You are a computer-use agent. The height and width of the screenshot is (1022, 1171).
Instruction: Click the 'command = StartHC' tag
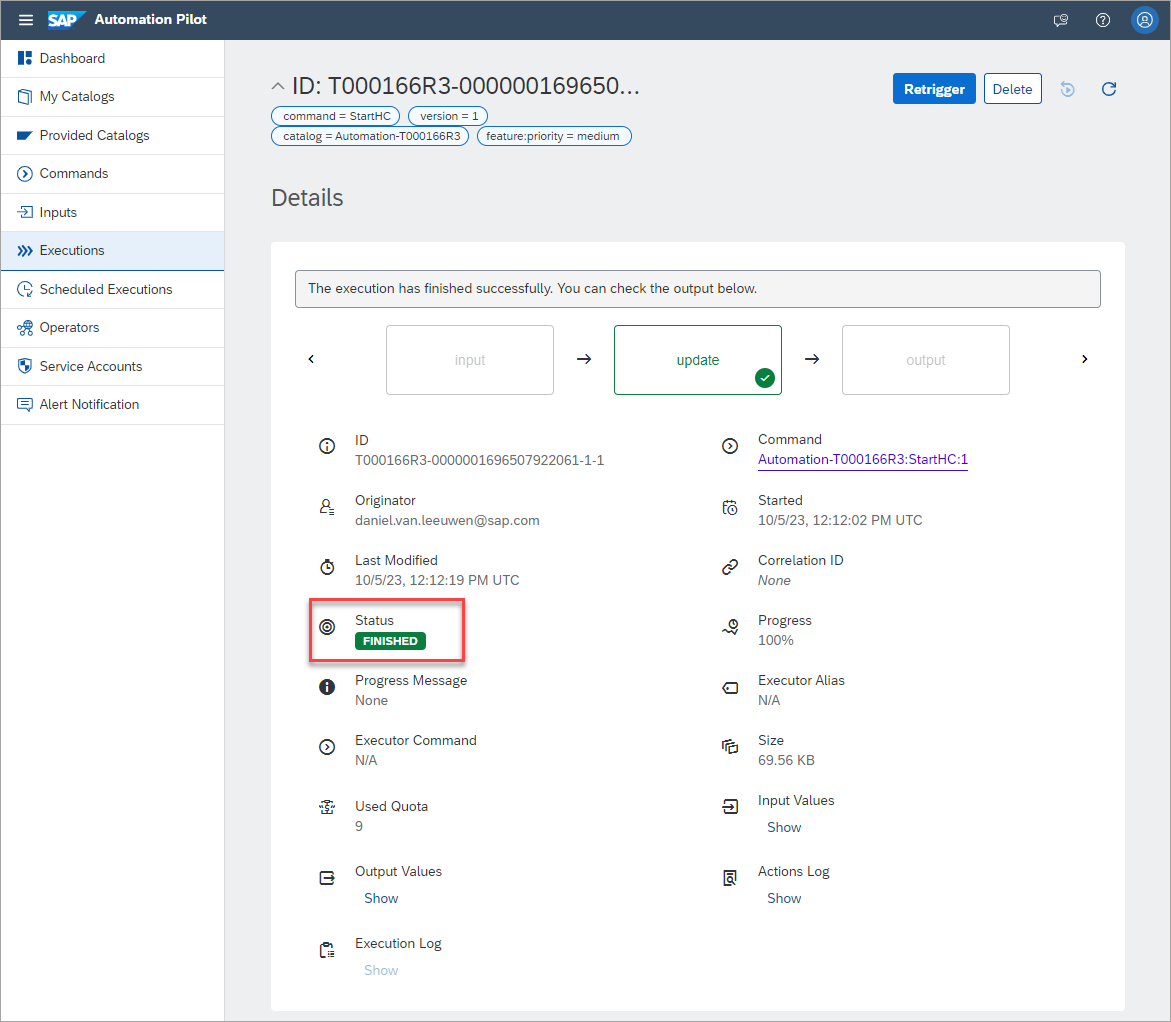click(335, 116)
